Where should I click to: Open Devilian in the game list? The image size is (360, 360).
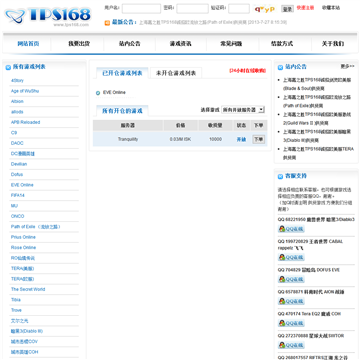click(x=19, y=164)
